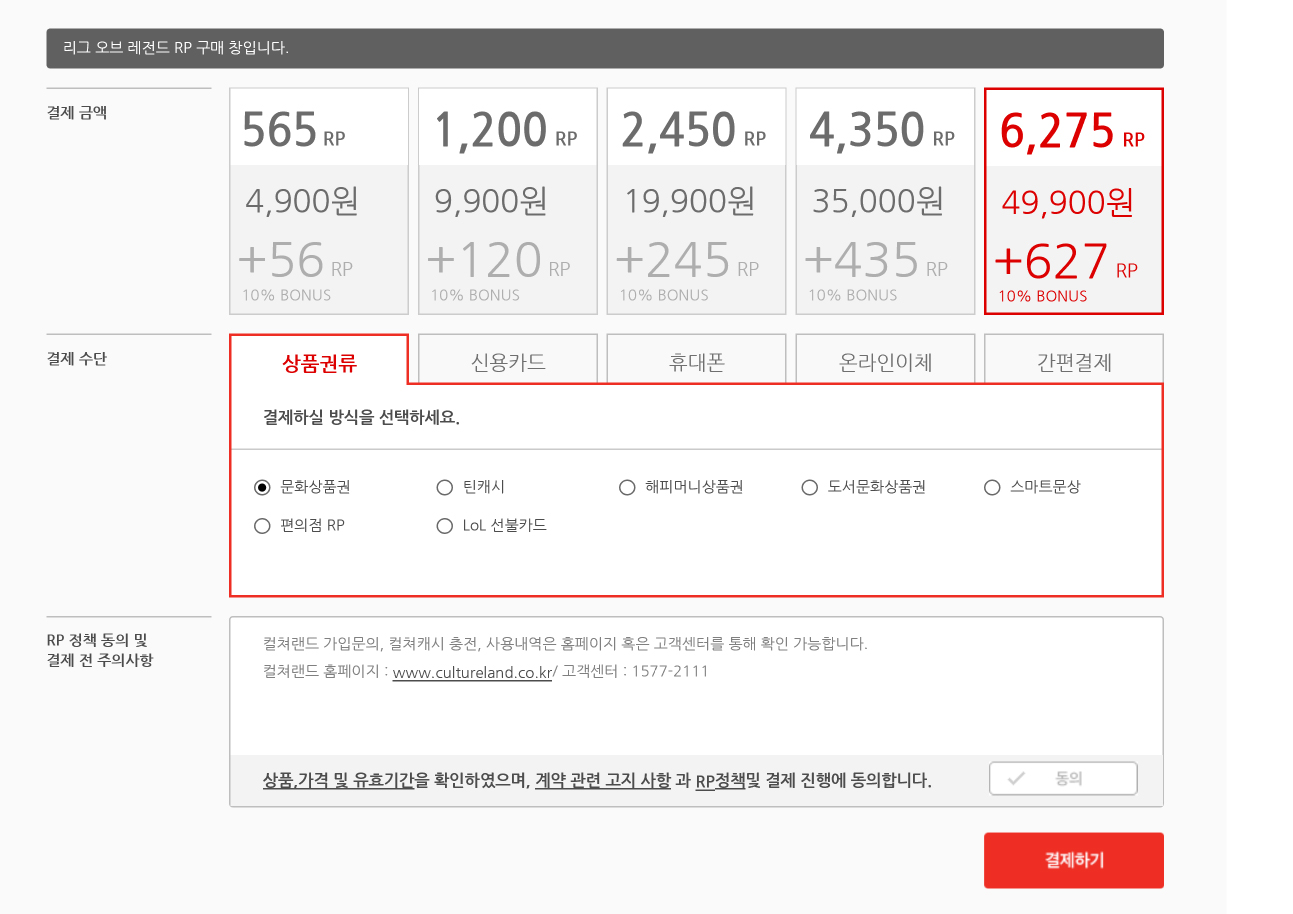
Task: Click the 고객센터 : 1577-2111 text
Action: tap(635, 672)
